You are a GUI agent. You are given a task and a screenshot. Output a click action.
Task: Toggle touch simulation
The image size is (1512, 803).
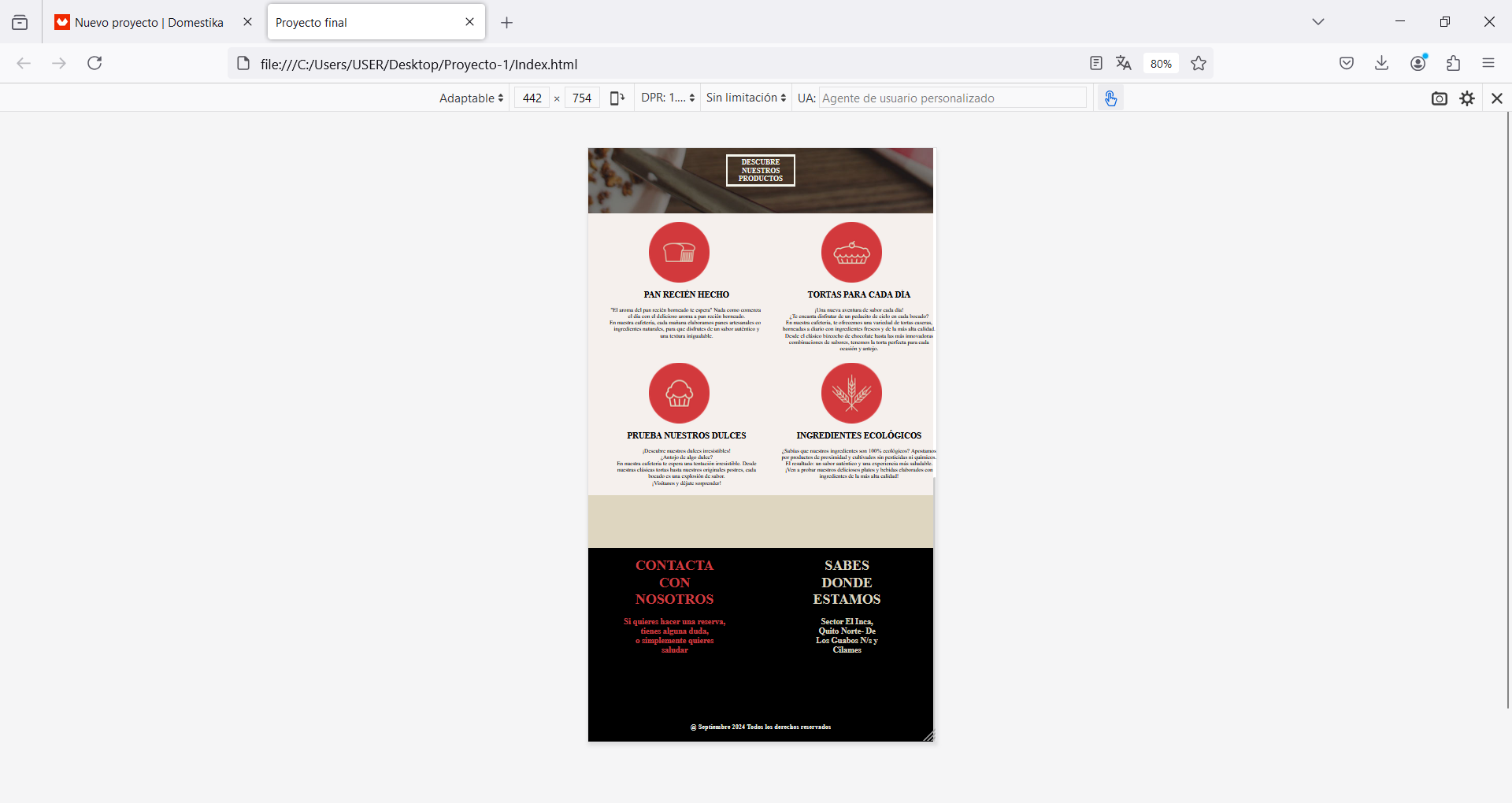tap(1110, 98)
